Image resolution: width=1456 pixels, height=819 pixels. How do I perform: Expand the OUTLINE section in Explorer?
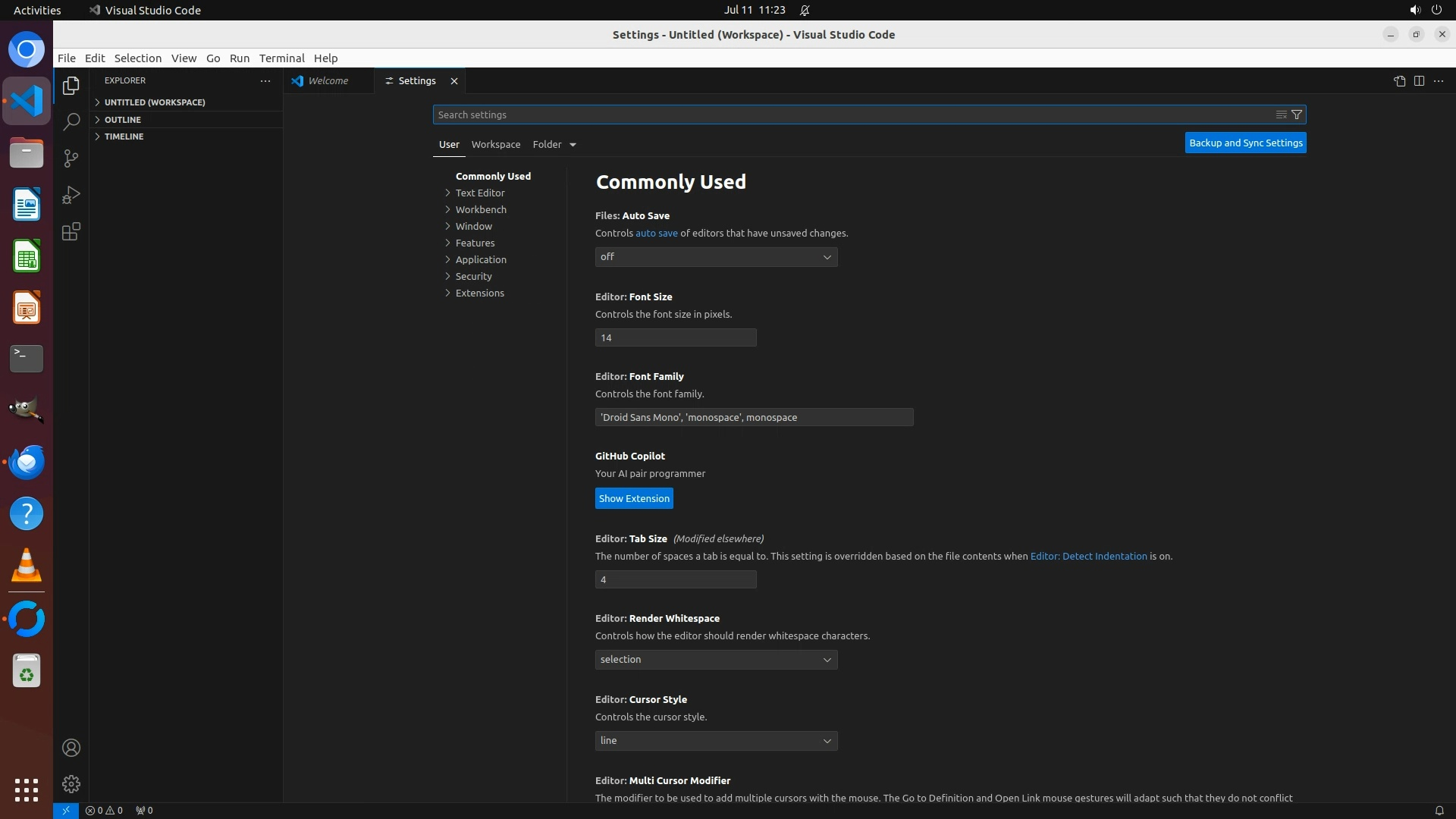pos(123,120)
